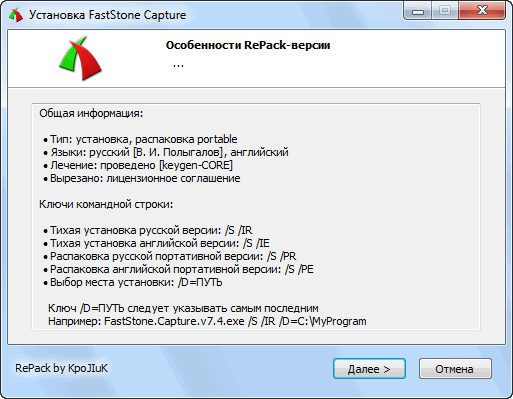Image resolution: width=513 pixels, height=399 pixels.
Task: Click the Тихая установка русской версии line
Action: (148, 230)
